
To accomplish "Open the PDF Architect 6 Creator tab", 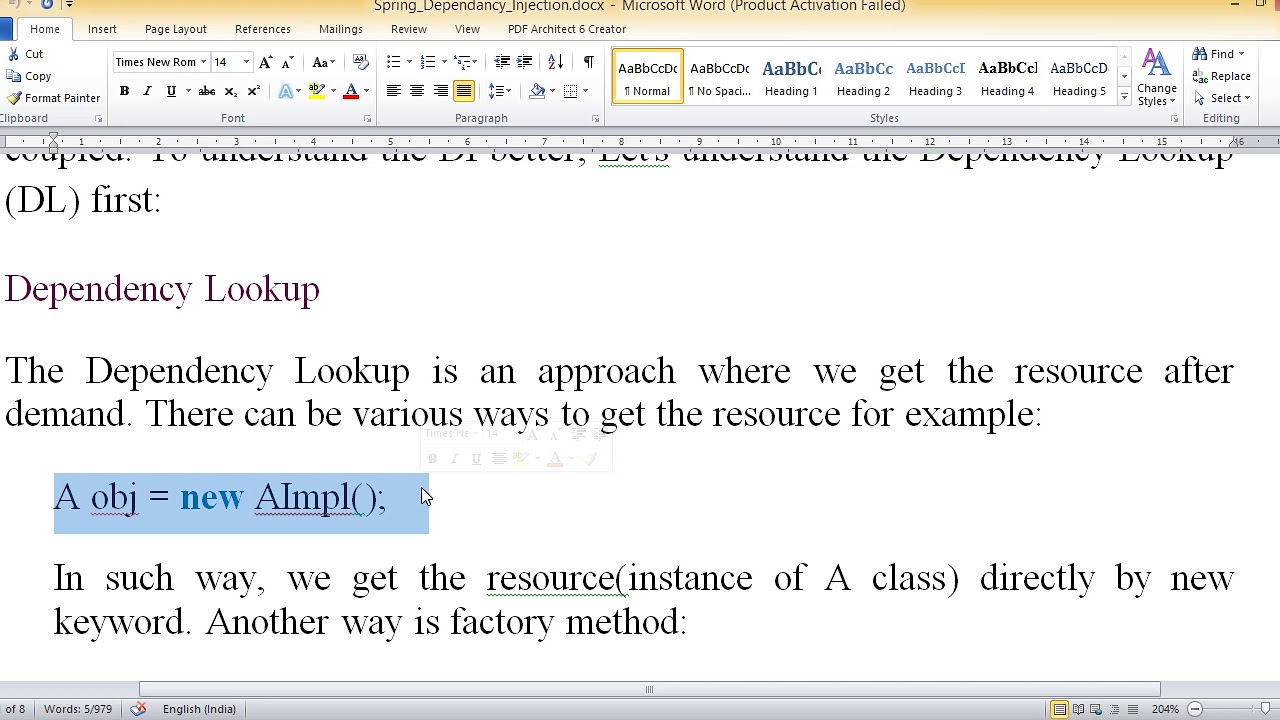I will pos(567,29).
